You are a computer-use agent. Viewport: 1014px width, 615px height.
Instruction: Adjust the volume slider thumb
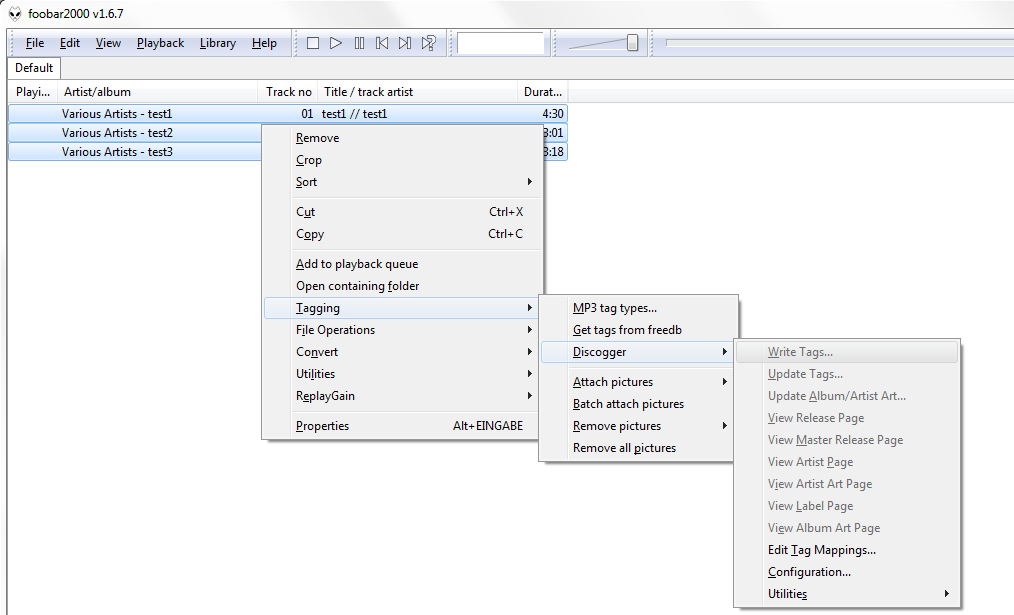632,43
